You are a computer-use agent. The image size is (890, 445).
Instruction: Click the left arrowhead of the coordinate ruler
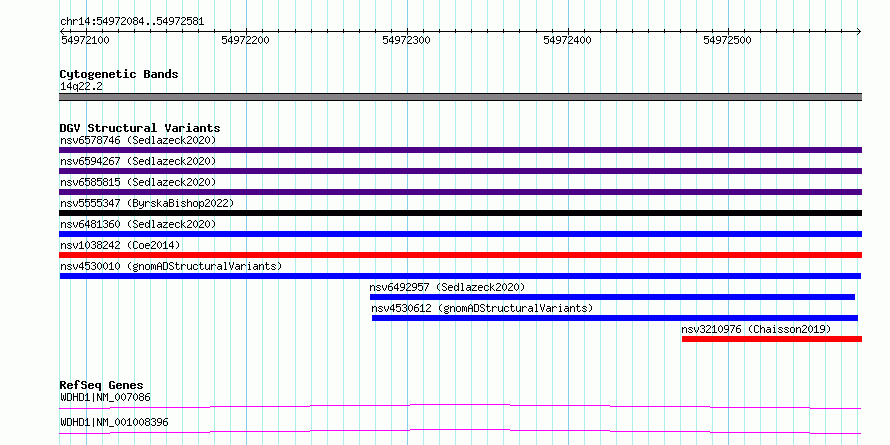pos(62,31)
